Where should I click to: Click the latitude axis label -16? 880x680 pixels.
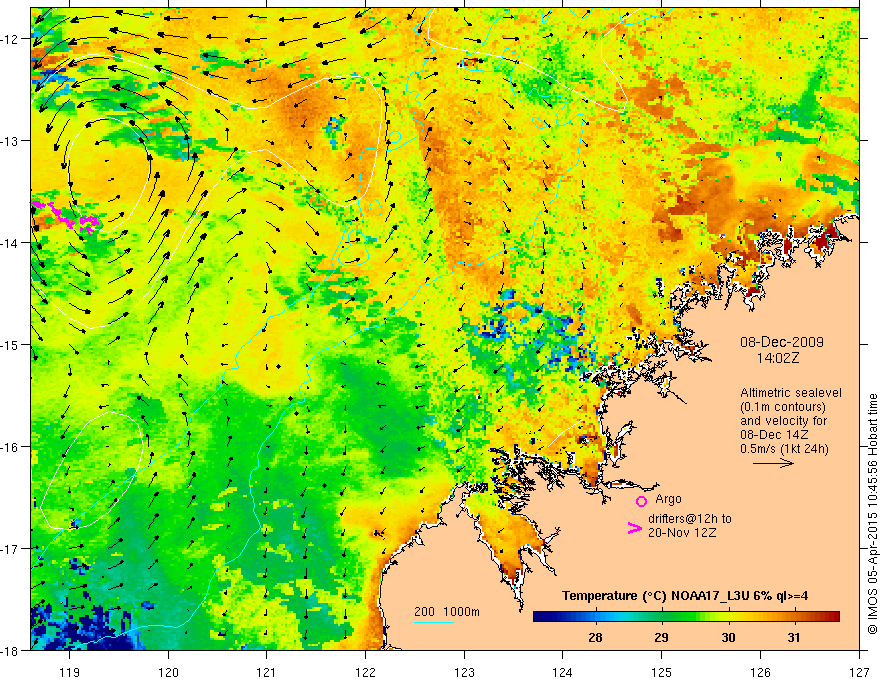tap(10, 447)
